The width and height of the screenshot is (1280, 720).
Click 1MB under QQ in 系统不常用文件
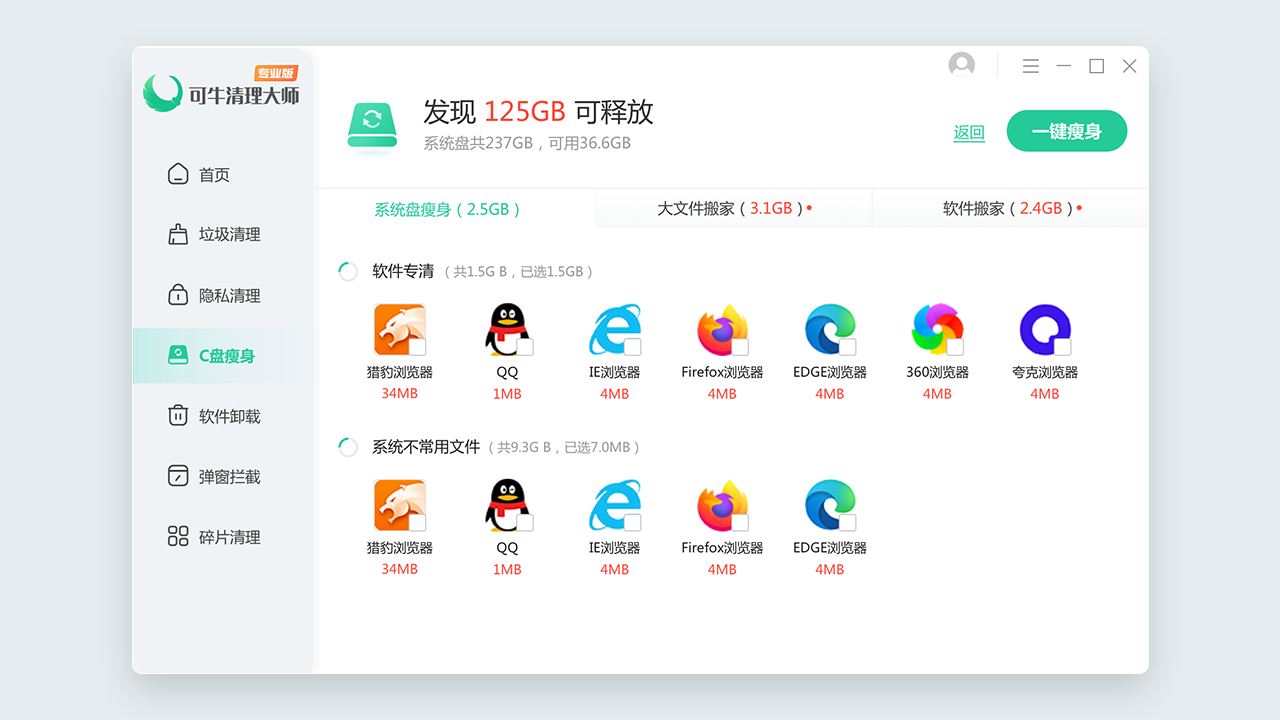(x=507, y=569)
